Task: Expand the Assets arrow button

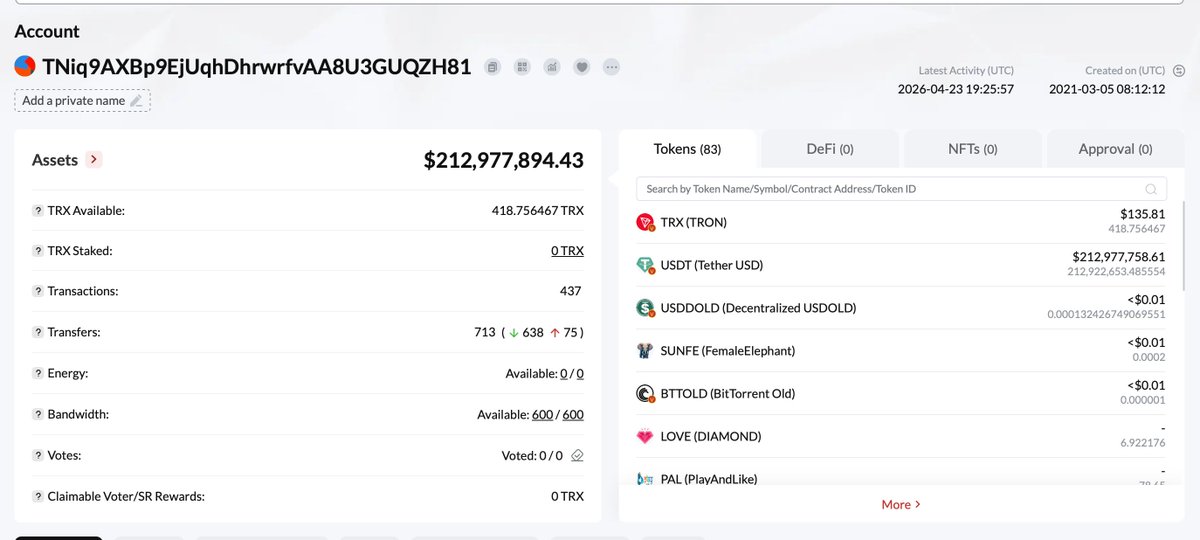Action: pos(94,159)
